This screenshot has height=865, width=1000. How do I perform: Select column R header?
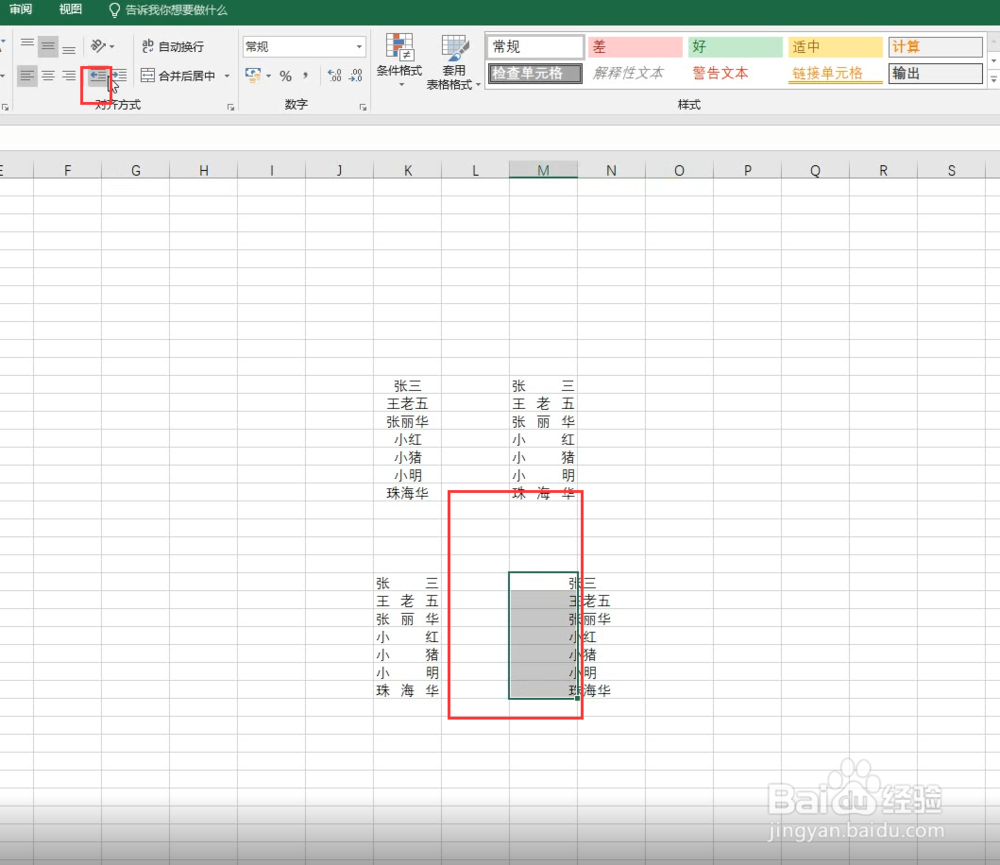click(883, 170)
